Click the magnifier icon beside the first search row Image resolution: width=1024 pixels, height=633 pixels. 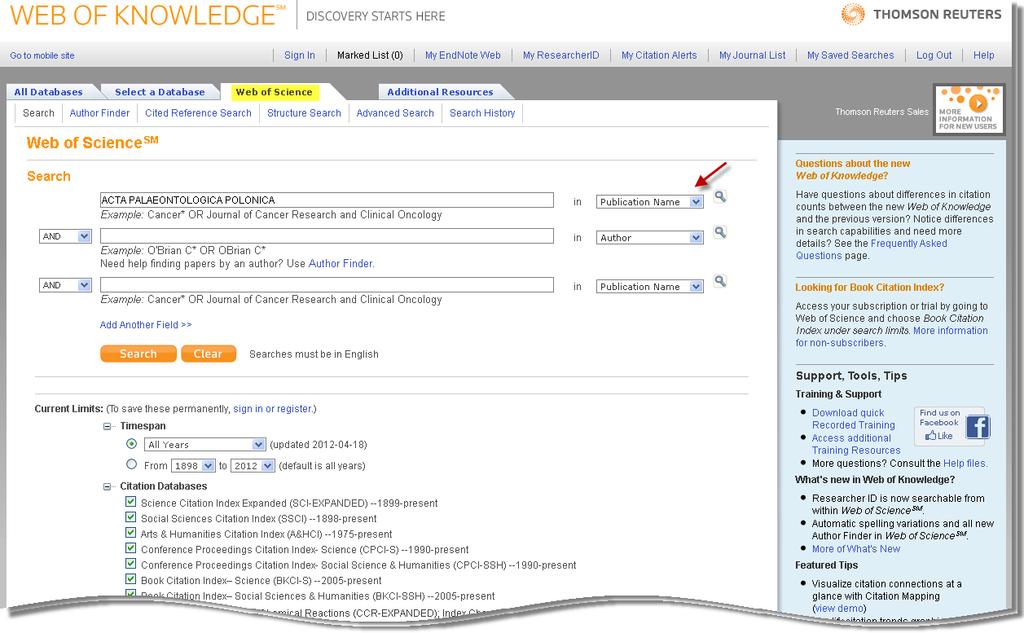click(x=720, y=196)
